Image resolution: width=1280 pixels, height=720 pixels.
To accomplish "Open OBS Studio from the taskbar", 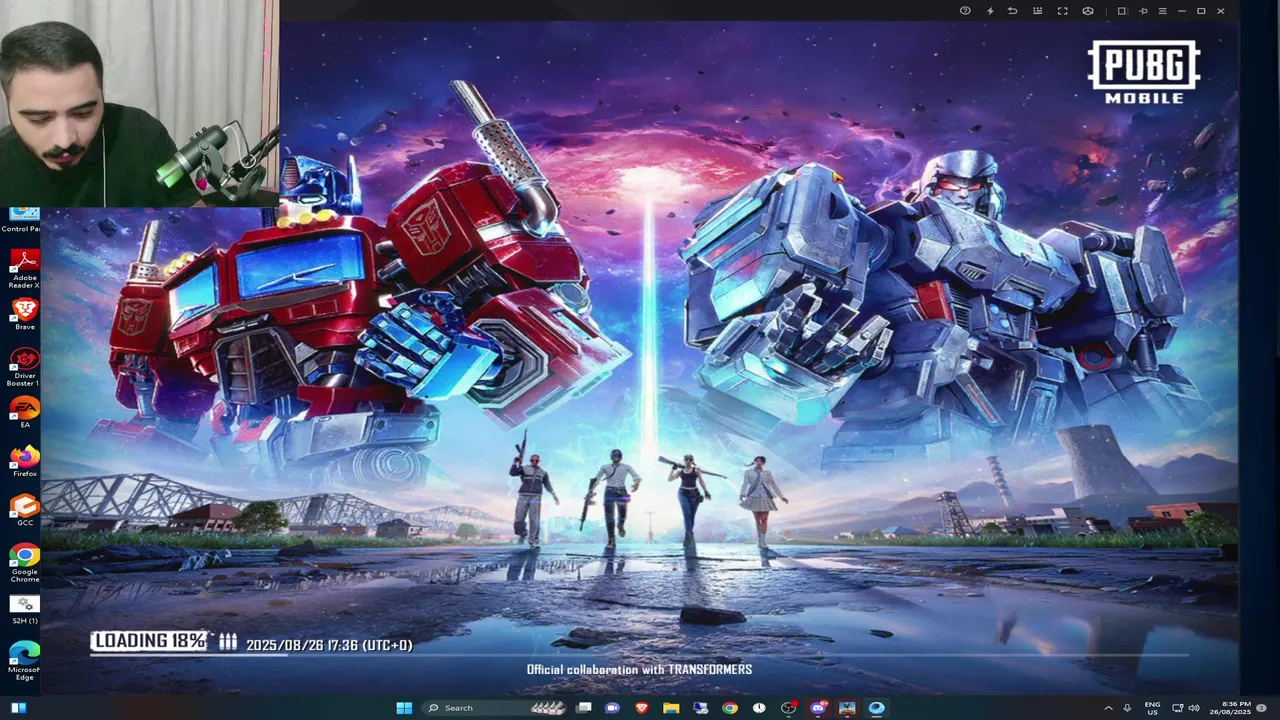I will click(x=789, y=708).
